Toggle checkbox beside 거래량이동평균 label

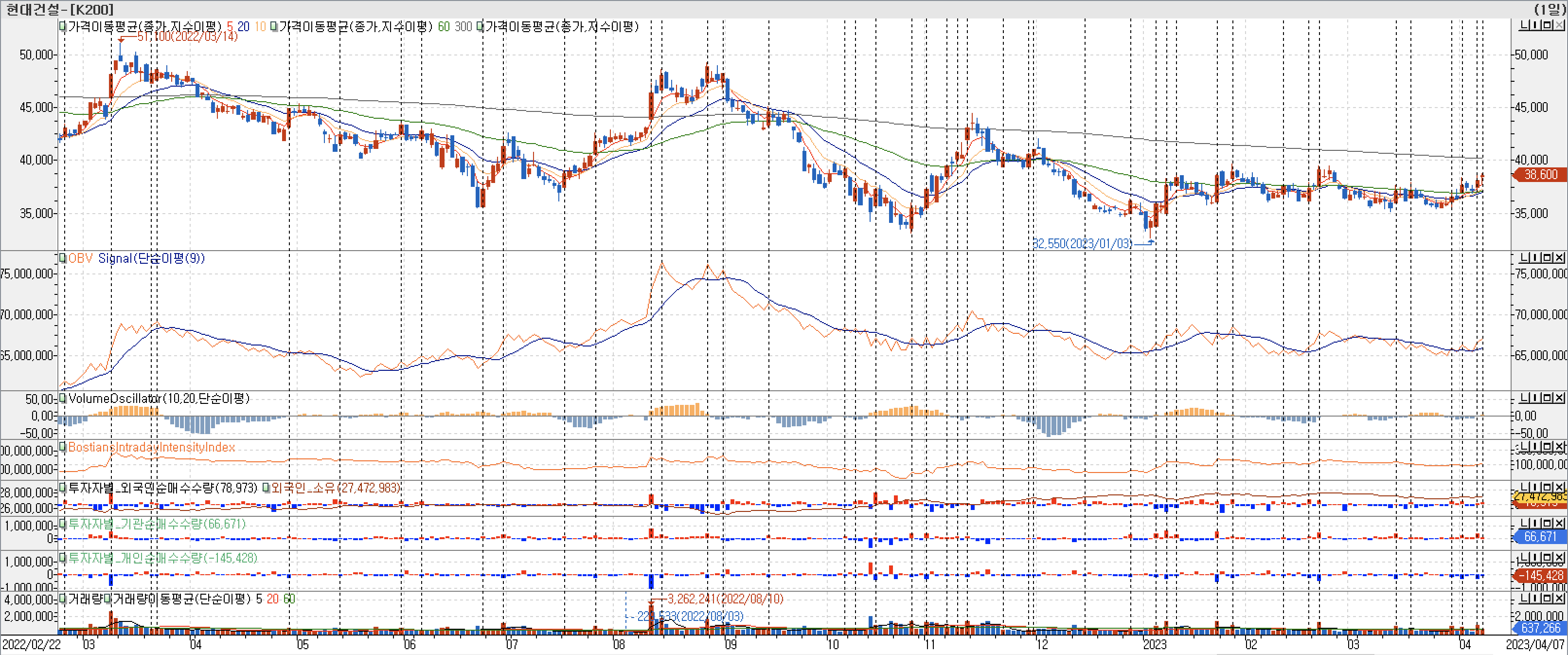click(107, 599)
